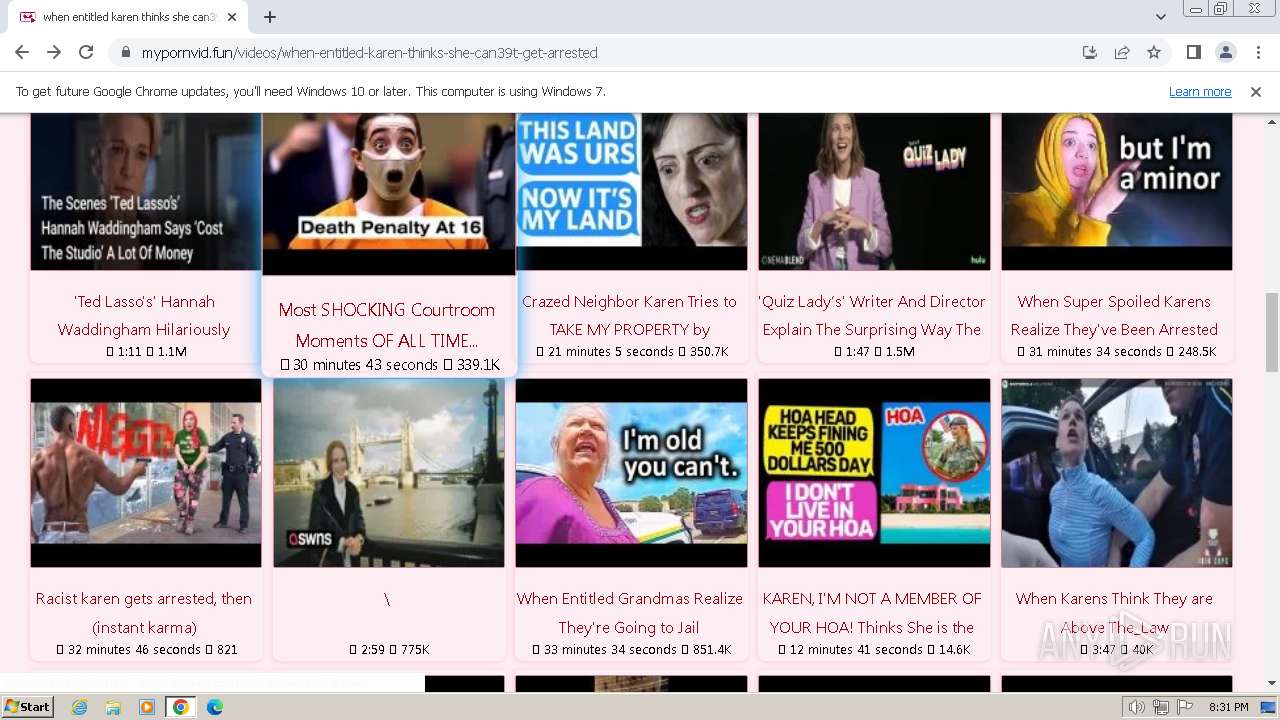Viewport: 1280px width, 720px height.
Task: Open 'Ted Lasso's' Hannah Waddingham Hilariously title link
Action: click(144, 315)
